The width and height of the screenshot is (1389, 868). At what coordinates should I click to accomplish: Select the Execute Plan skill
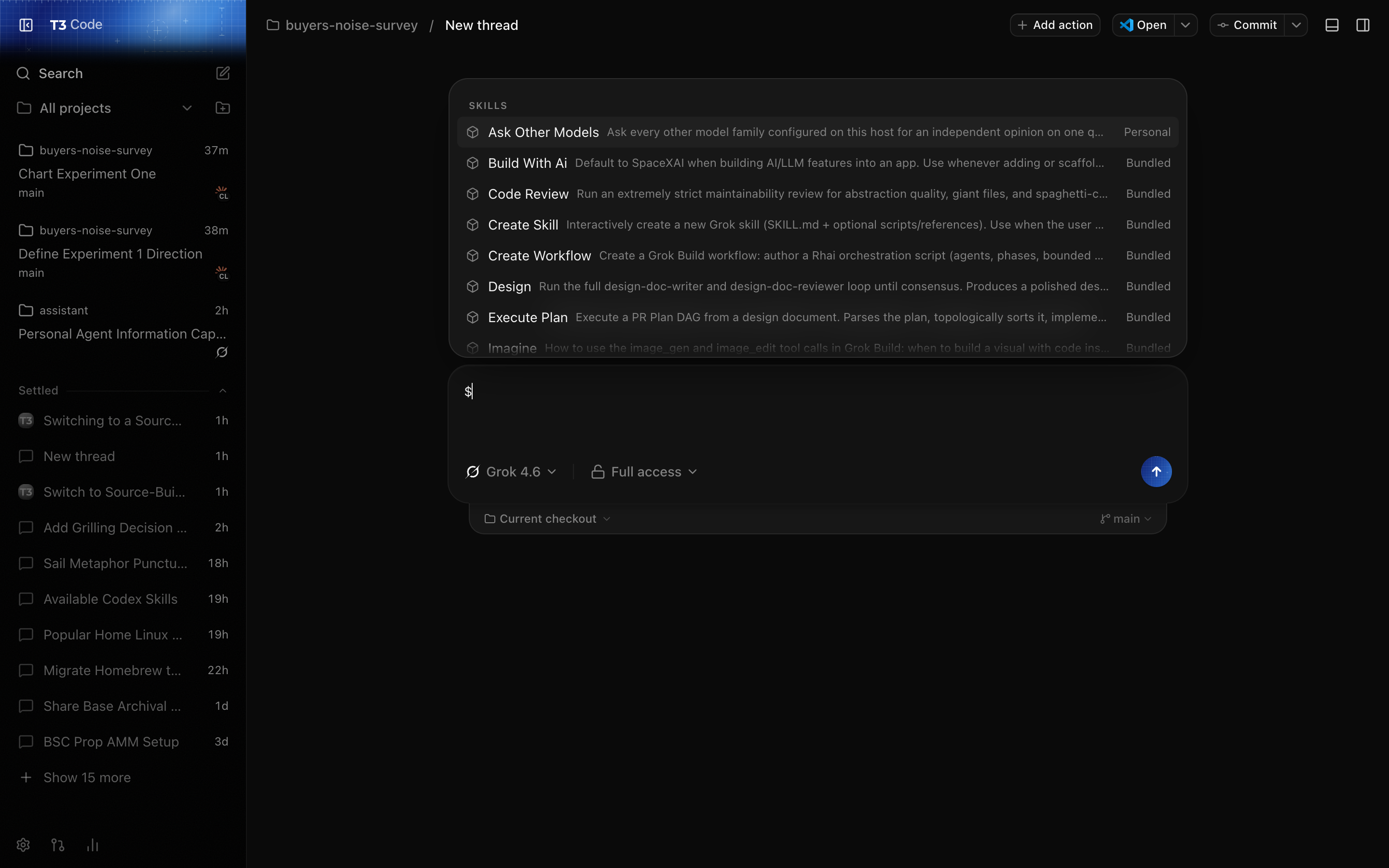click(x=817, y=317)
